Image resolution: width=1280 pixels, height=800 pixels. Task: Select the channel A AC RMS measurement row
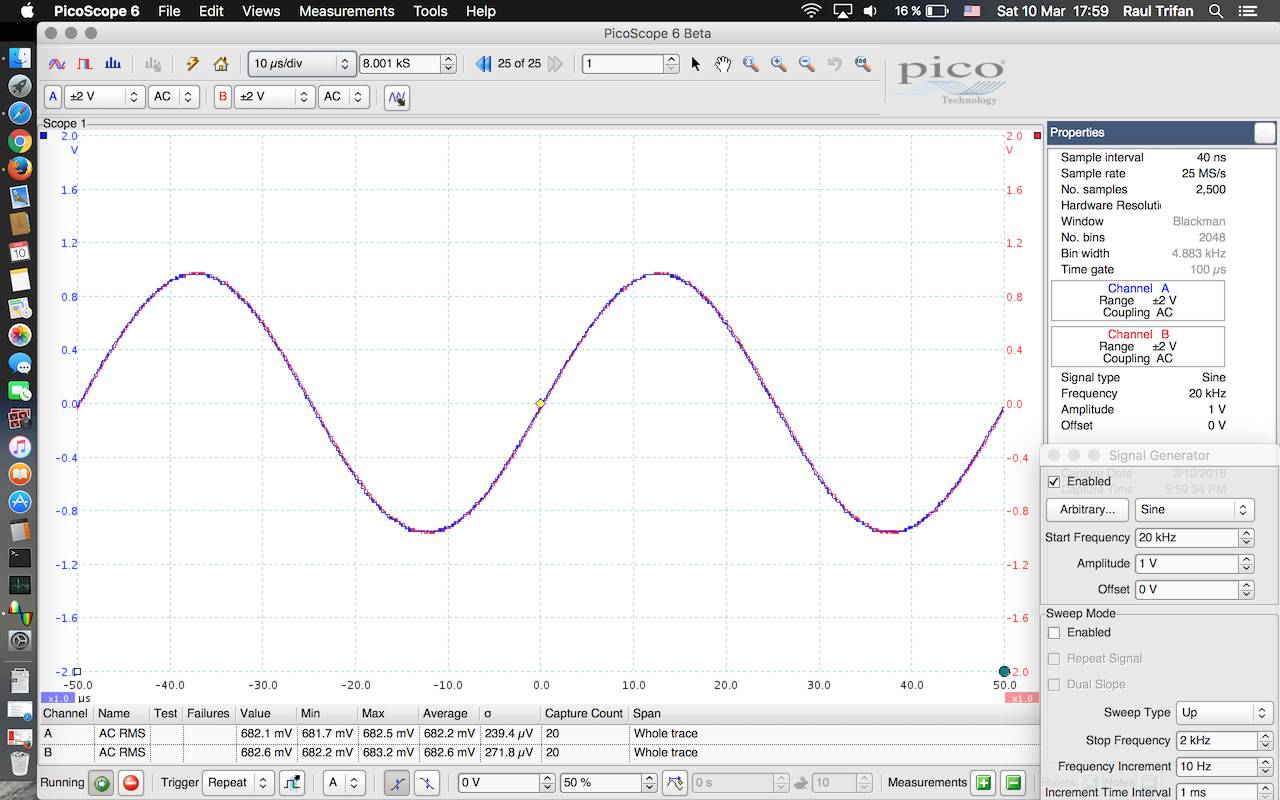540,733
